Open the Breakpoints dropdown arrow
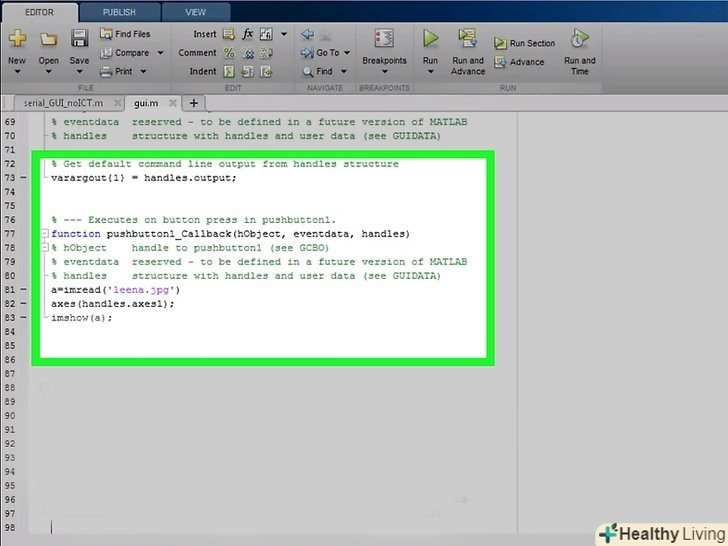 tap(384, 72)
